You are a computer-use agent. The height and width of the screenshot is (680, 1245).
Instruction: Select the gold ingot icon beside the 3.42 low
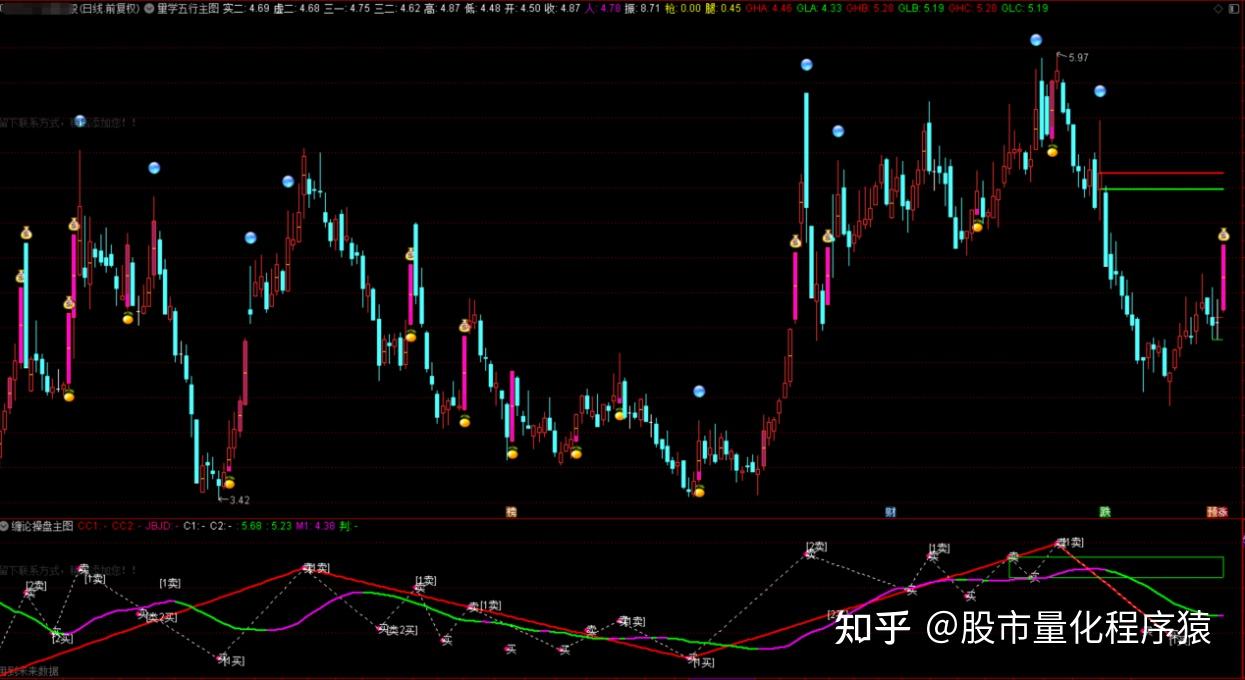(229, 482)
